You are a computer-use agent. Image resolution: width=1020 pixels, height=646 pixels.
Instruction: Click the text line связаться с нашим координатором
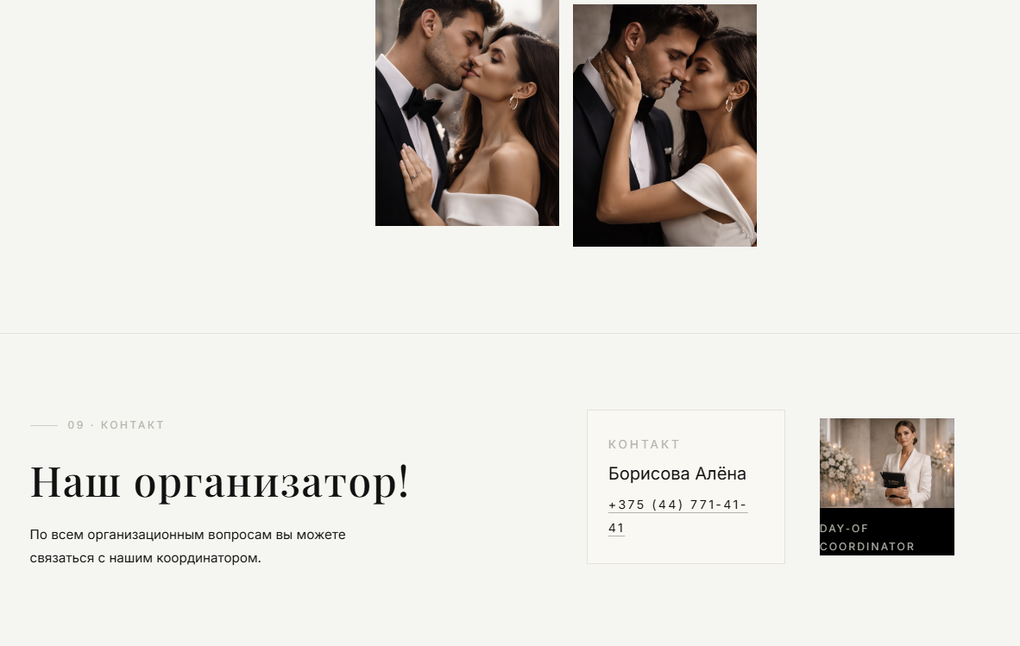tap(146, 558)
